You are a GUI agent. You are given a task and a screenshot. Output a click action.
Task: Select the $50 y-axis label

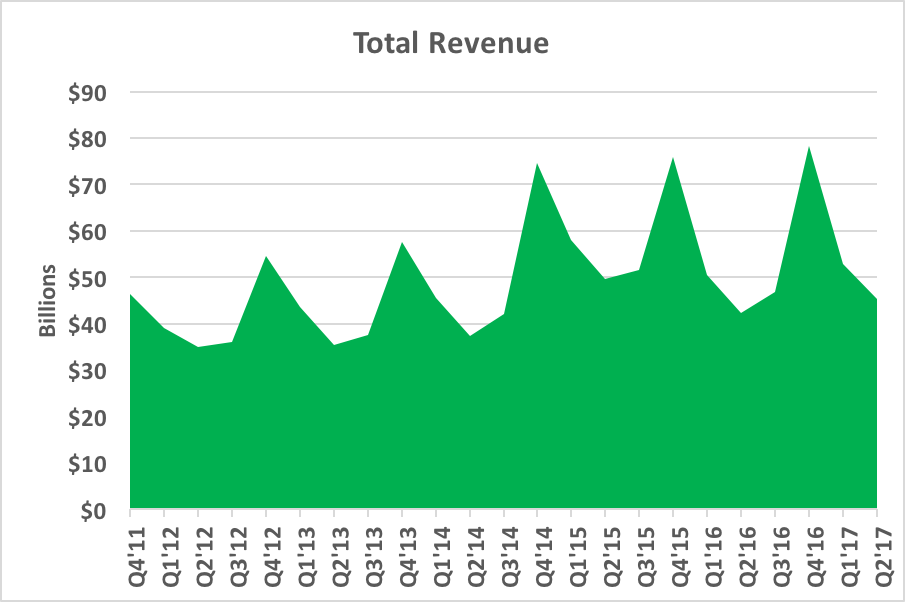click(x=85, y=278)
